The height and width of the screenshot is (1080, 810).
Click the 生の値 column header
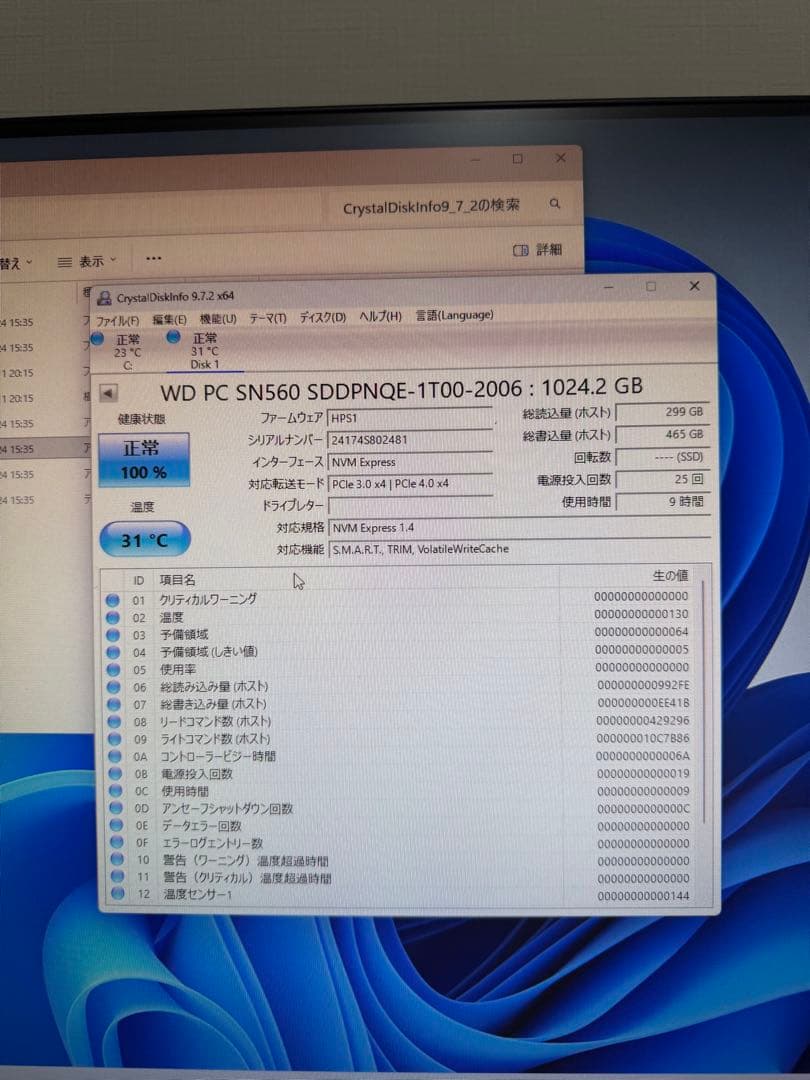click(669, 575)
